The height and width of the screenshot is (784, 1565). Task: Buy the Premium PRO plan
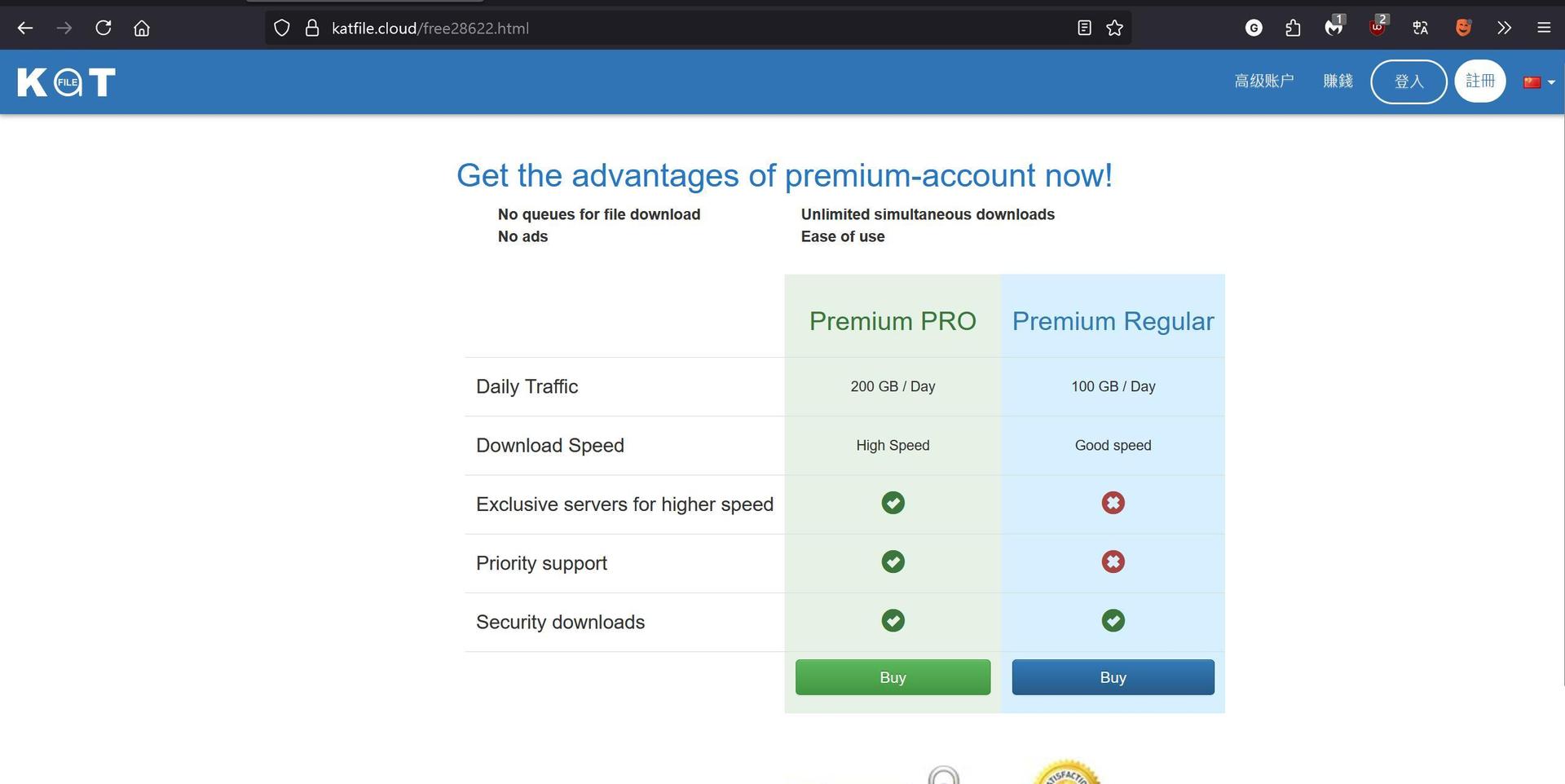point(893,677)
